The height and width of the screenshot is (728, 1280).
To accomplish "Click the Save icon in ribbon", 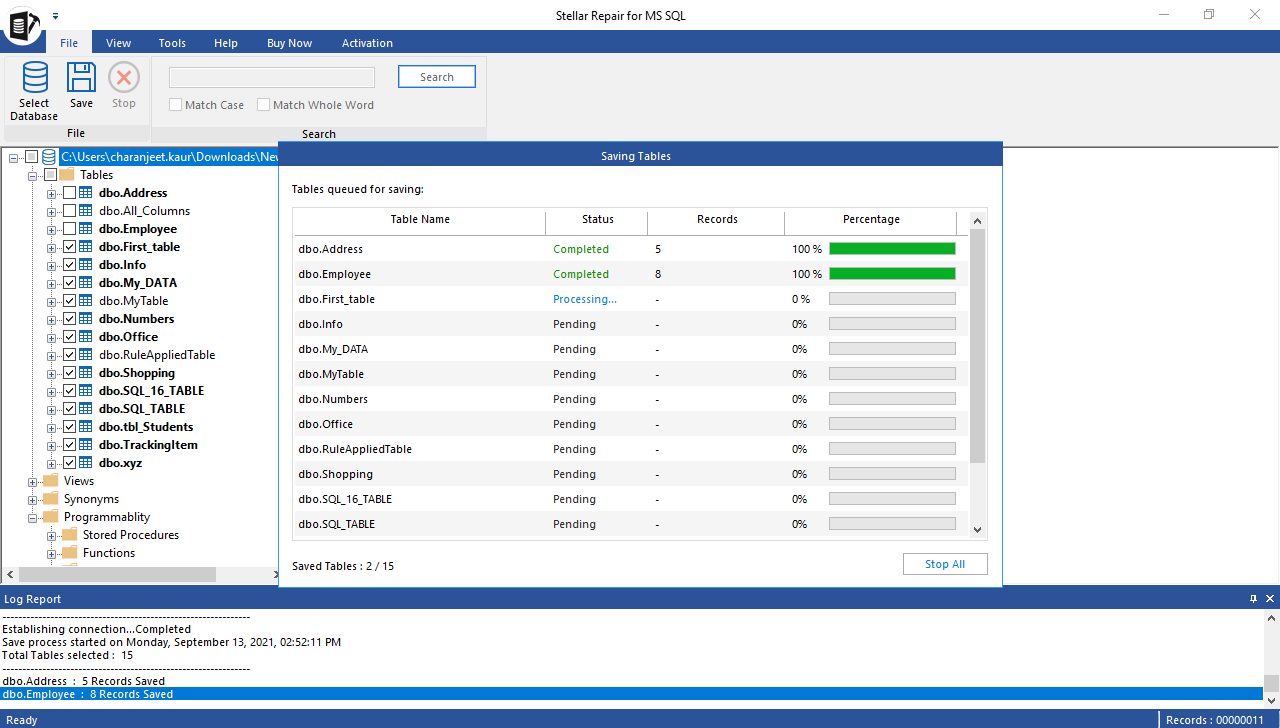I will coord(81,78).
